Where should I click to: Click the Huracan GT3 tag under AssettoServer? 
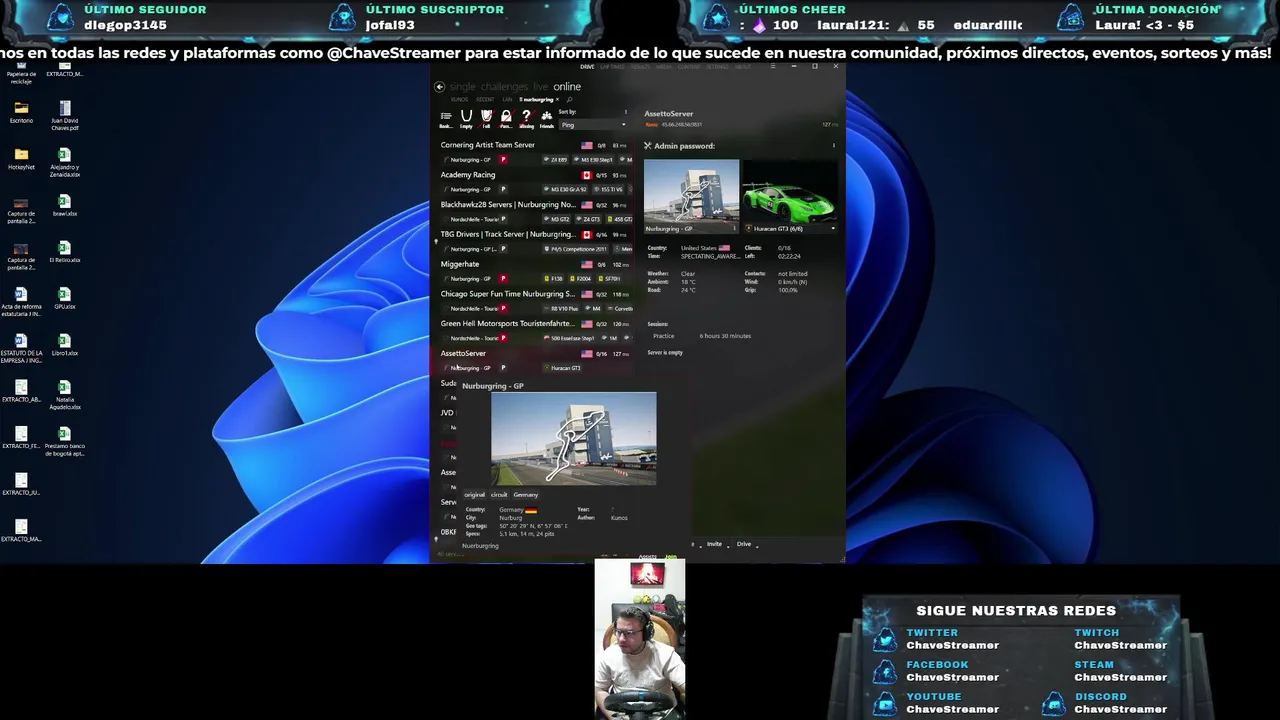point(562,368)
